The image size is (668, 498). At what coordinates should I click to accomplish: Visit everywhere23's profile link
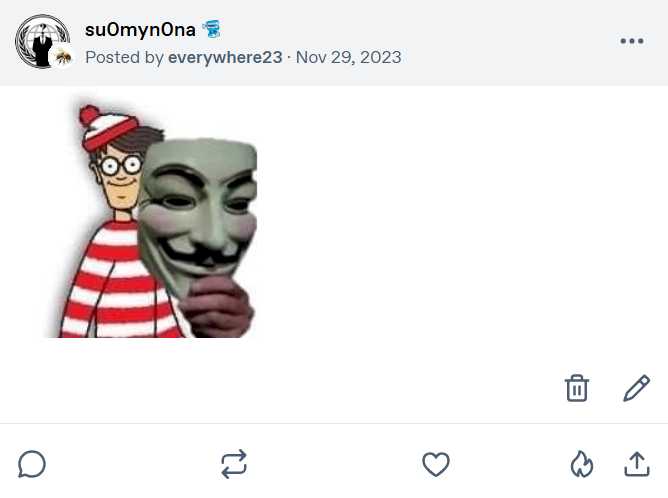(225, 57)
